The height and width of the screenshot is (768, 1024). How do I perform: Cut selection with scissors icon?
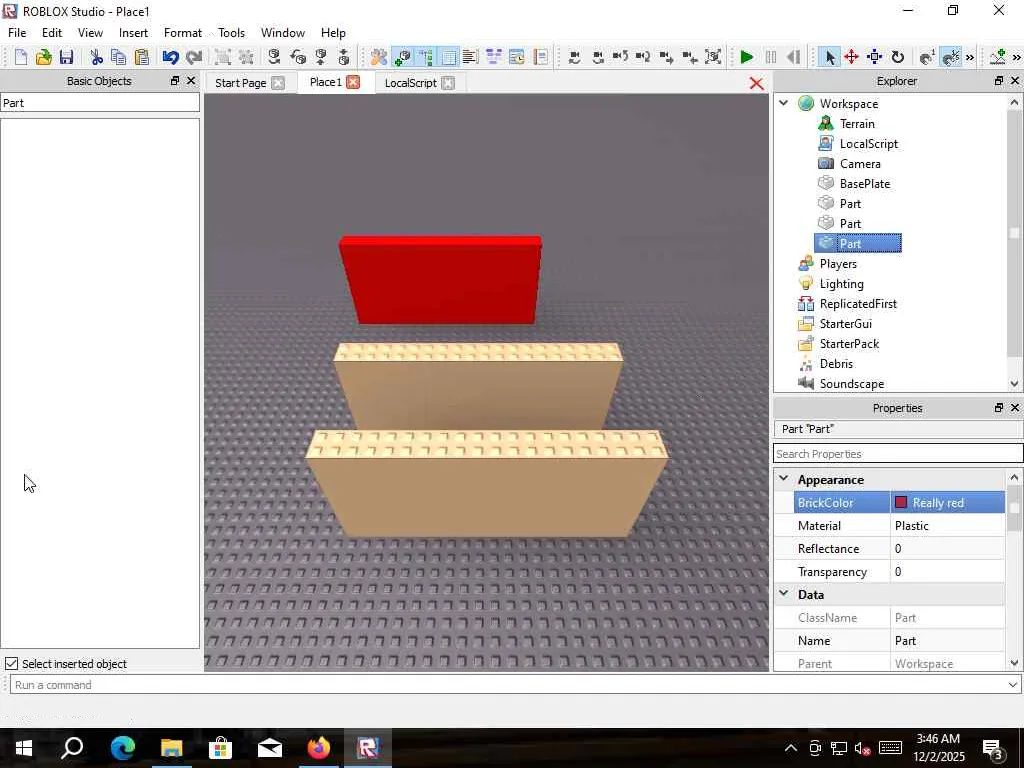(x=97, y=57)
